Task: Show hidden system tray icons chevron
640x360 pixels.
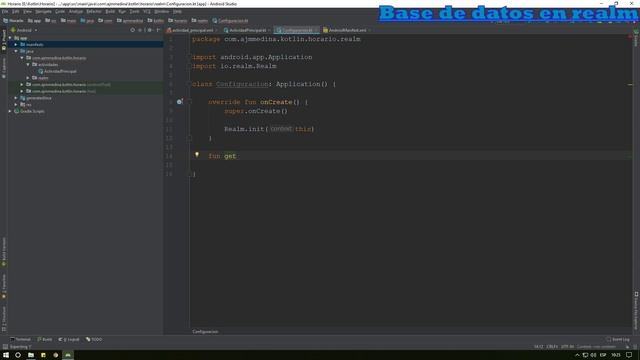Action: [577, 355]
